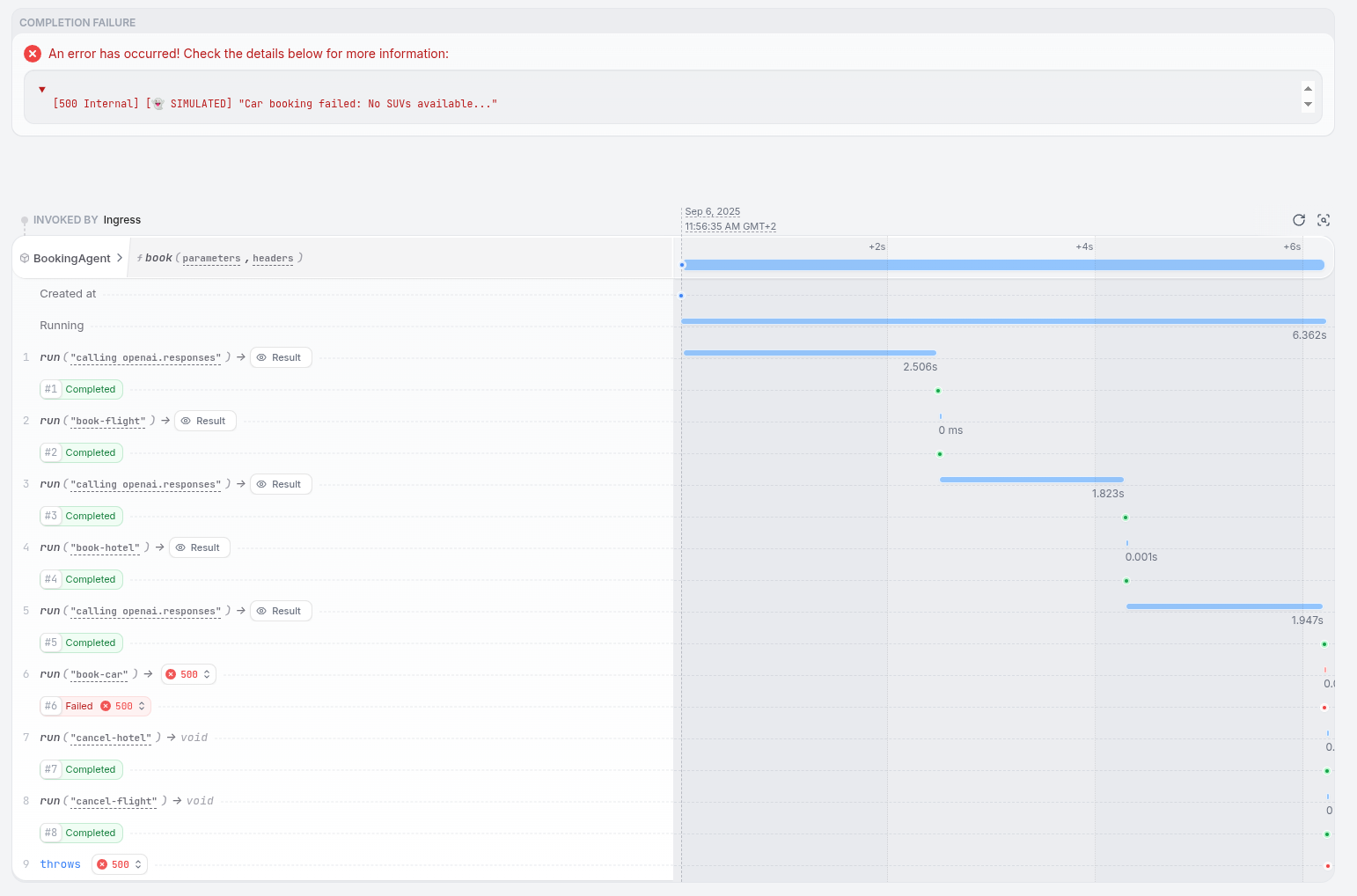Click the Sep 6, 2025 date label

coord(713,212)
